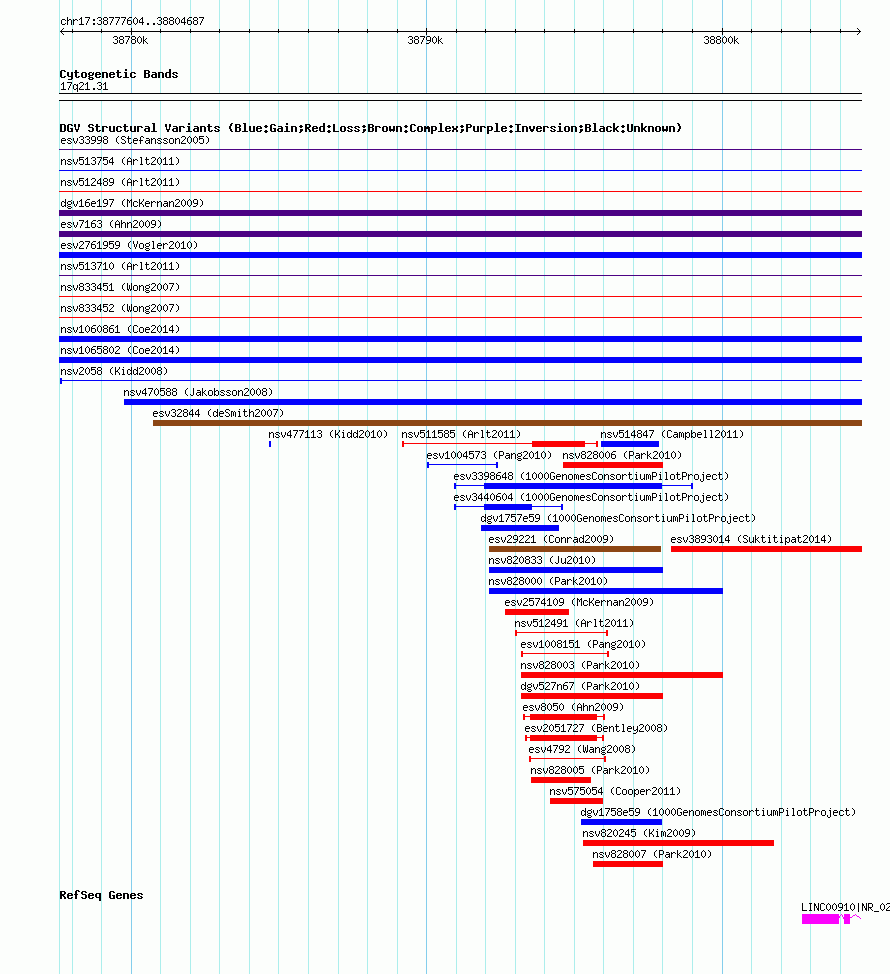
Task: Click the chr17:38777604..38804687 region label
Action: 132,21
